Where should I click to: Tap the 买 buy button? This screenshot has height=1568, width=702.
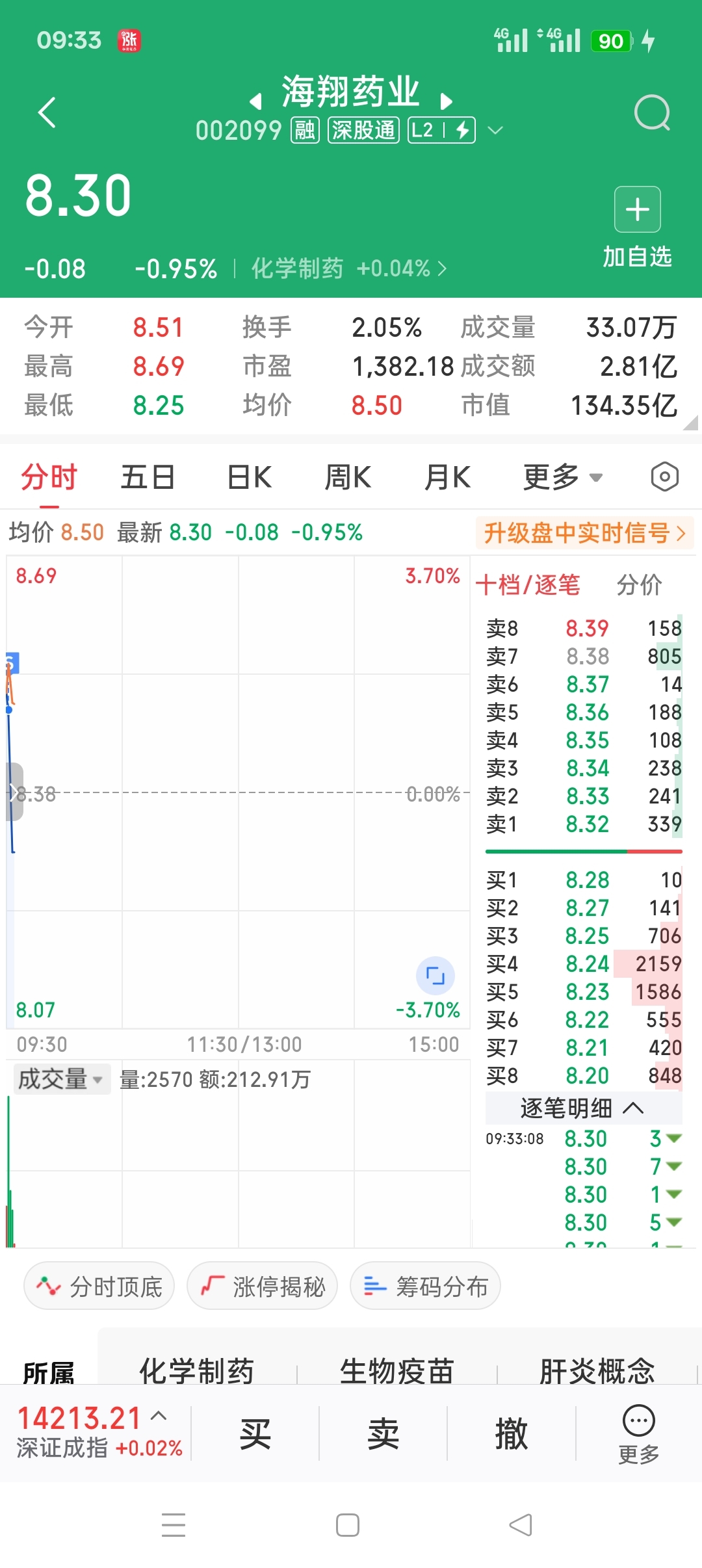(x=255, y=1435)
